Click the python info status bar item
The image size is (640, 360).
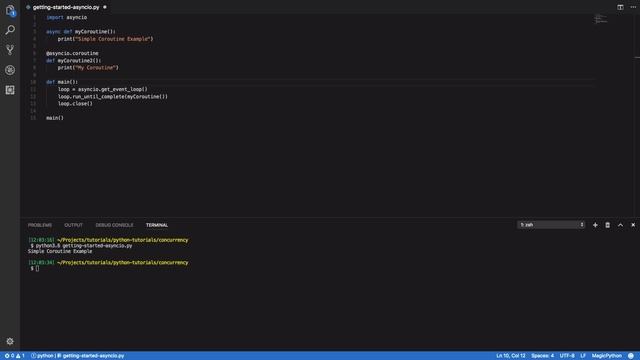click(42, 356)
